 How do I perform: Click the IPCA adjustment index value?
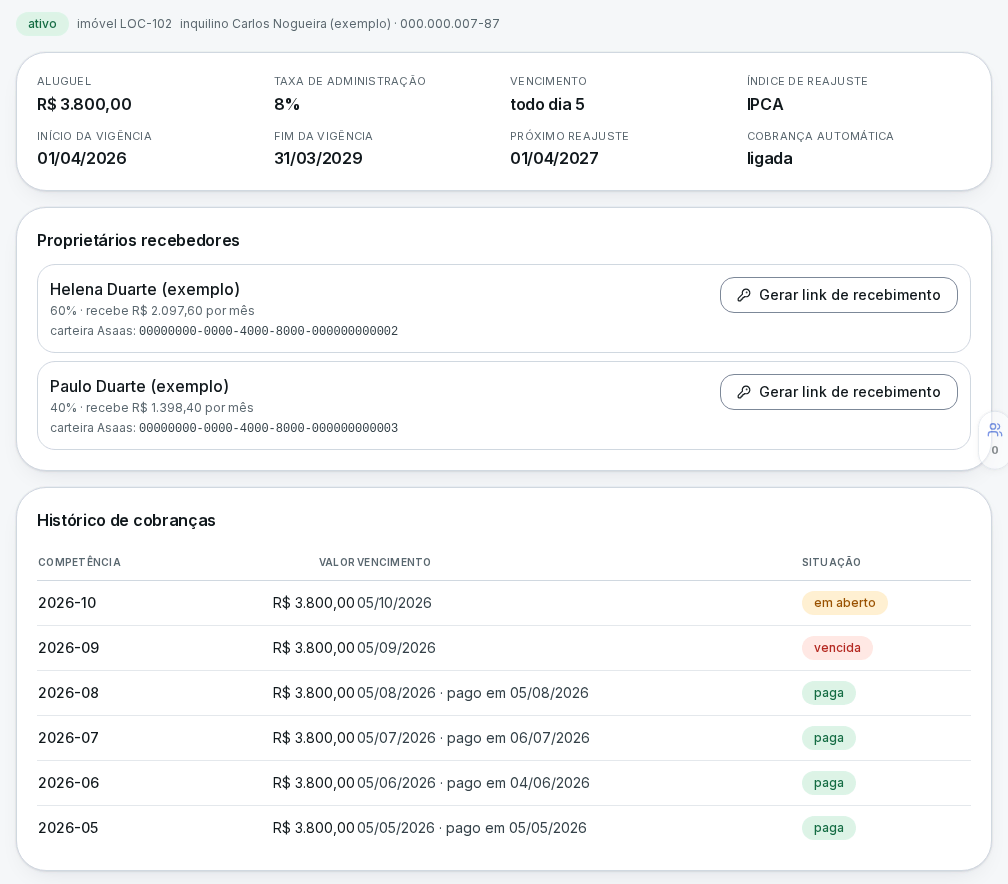(765, 104)
